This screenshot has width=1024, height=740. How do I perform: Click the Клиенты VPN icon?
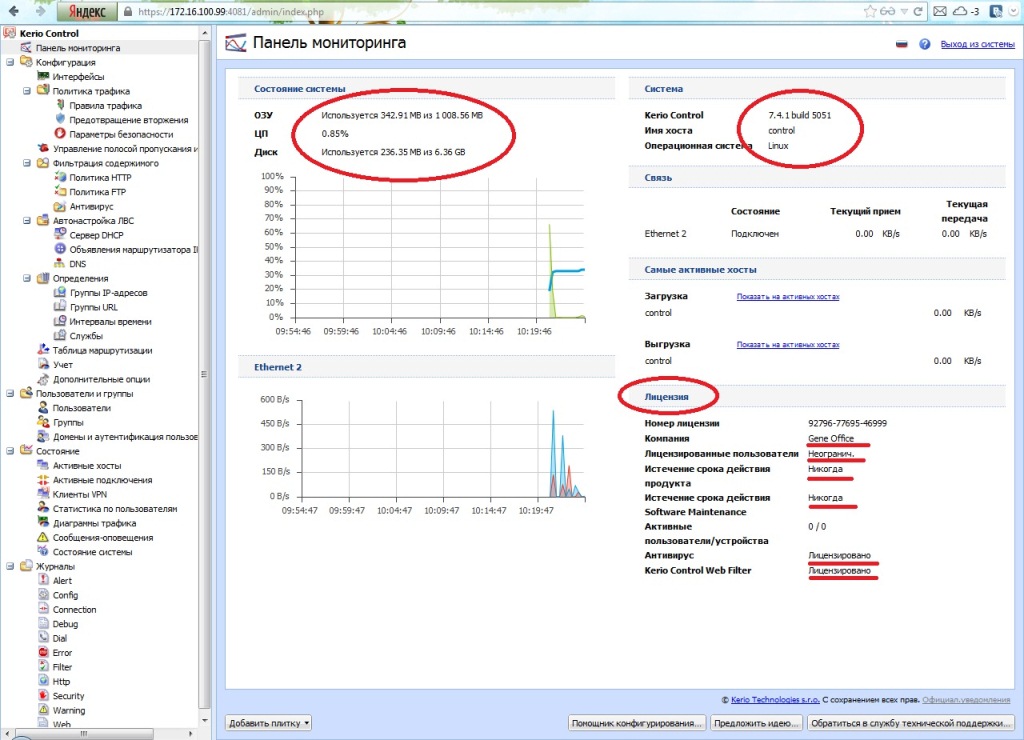[x=43, y=495]
